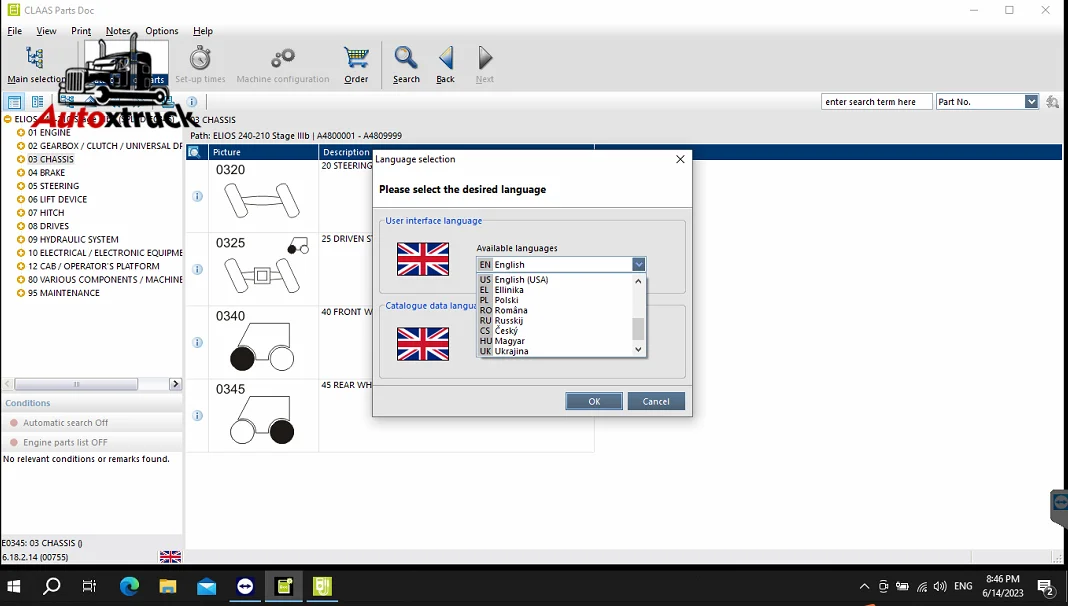Run quick search icon beside Part No.
This screenshot has width=1068, height=606.
[x=1052, y=102]
